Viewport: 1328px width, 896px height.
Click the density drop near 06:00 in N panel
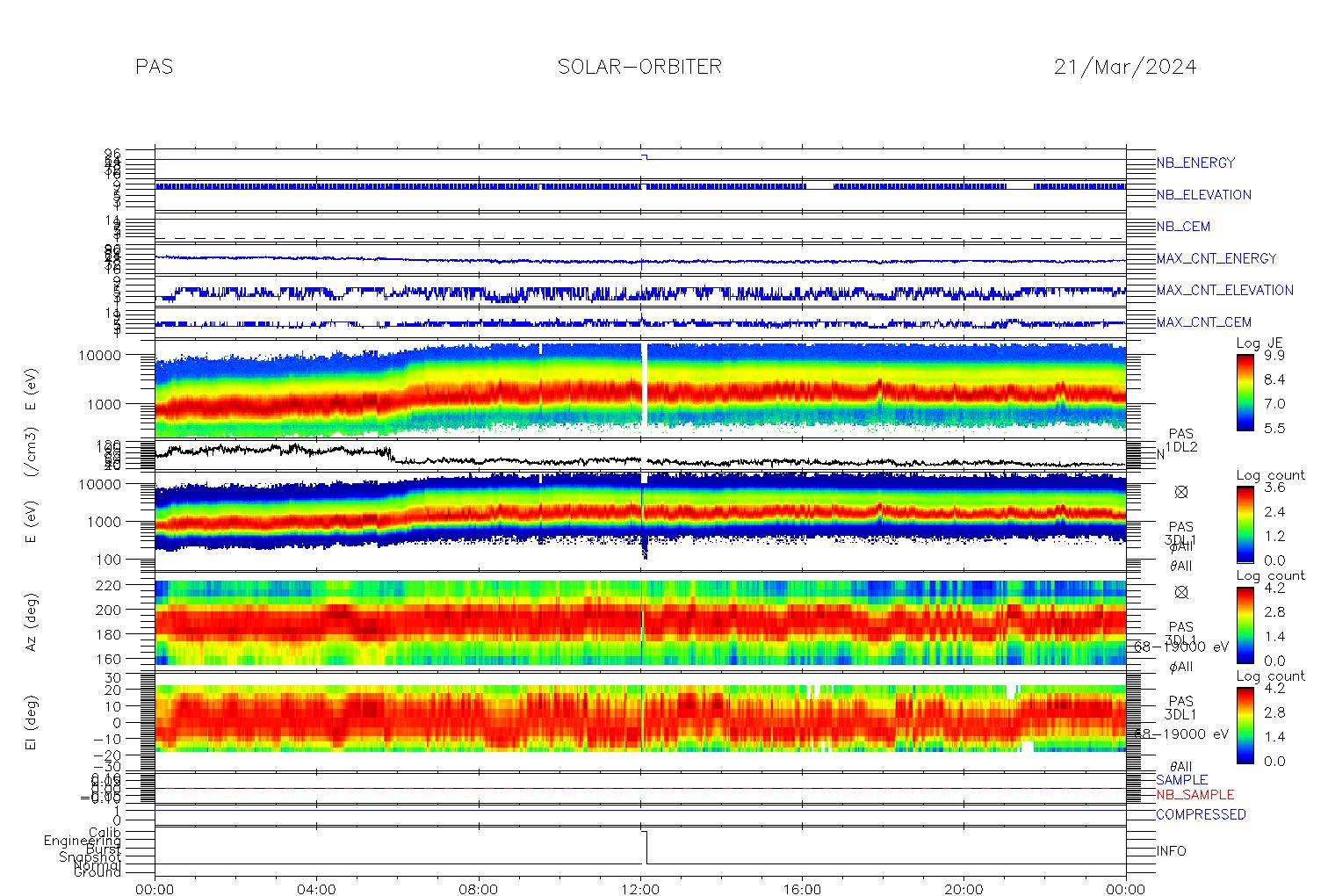[391, 455]
